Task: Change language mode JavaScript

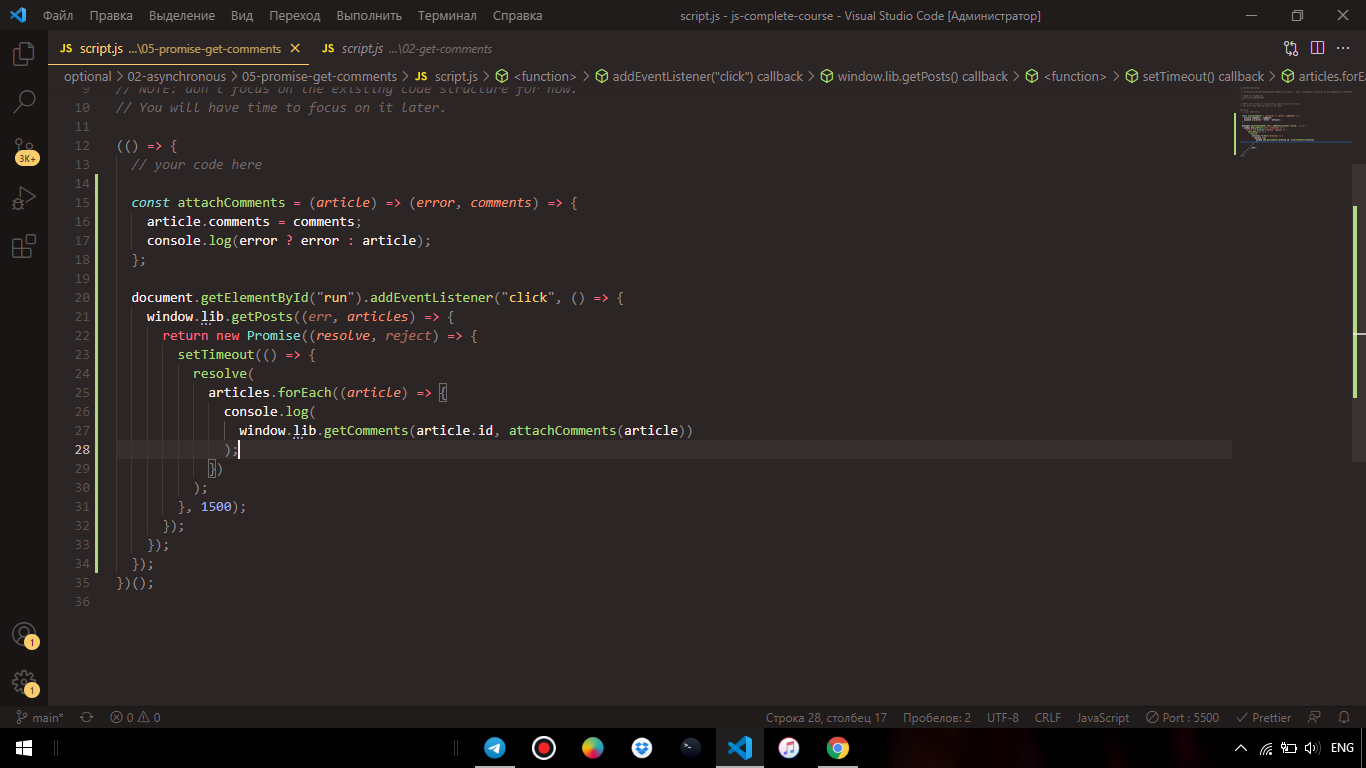Action: coord(1103,718)
